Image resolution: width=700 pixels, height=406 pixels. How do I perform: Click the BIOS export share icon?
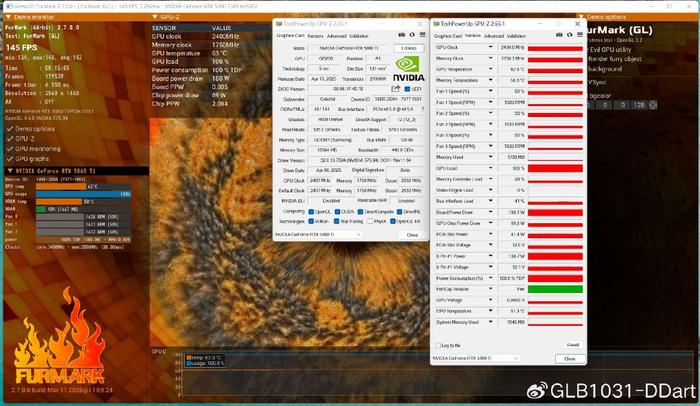tap(395, 89)
